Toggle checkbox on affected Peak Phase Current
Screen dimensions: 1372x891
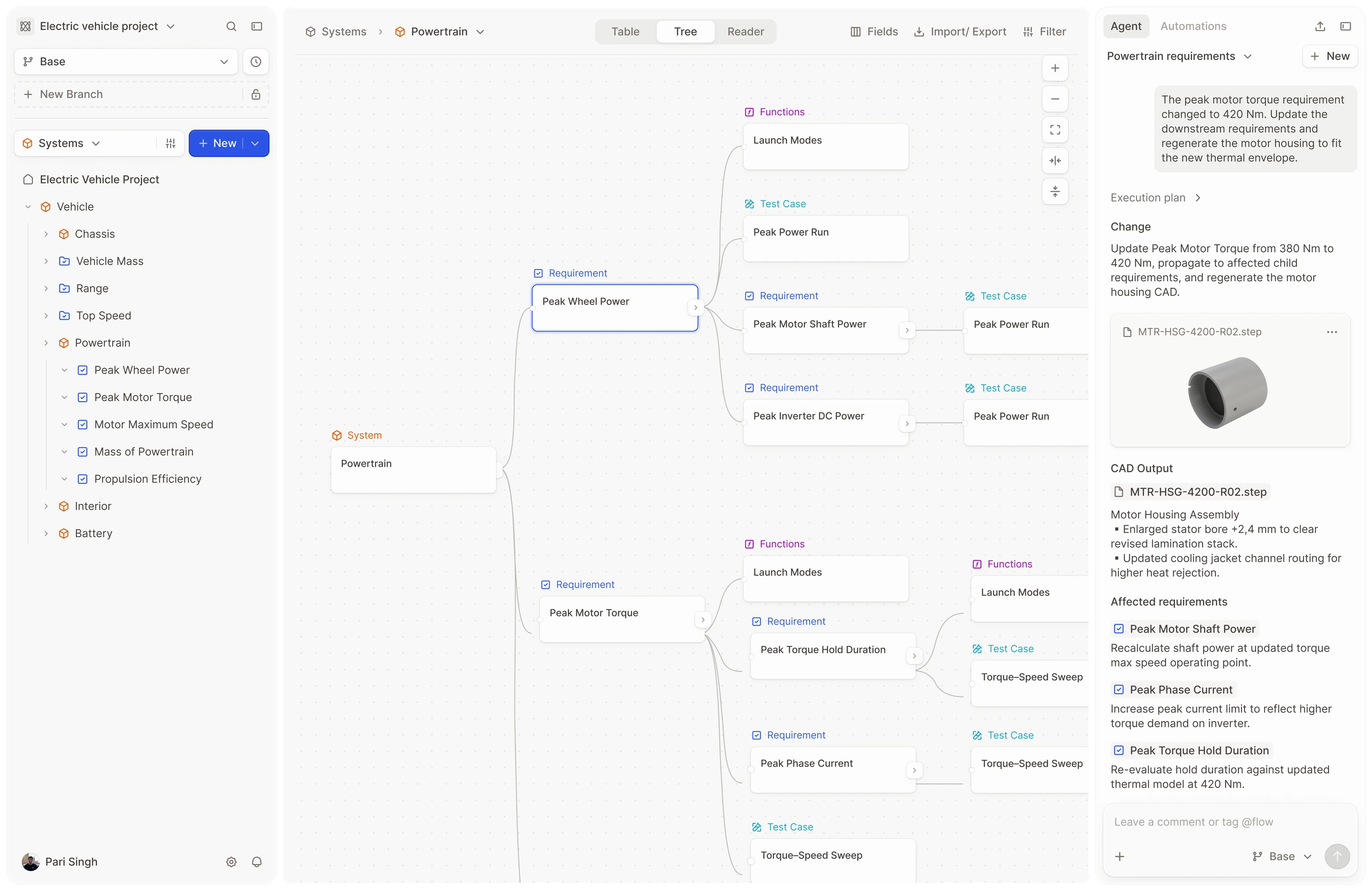1118,690
